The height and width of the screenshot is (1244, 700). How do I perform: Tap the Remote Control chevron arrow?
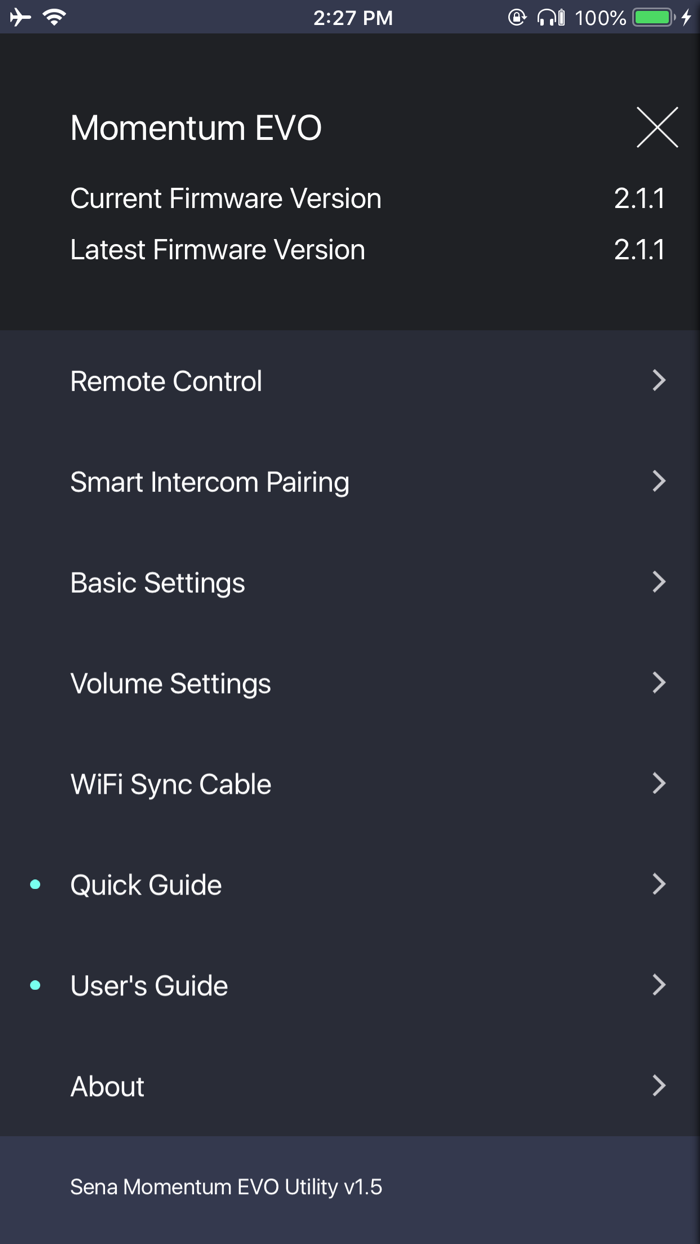[659, 380]
